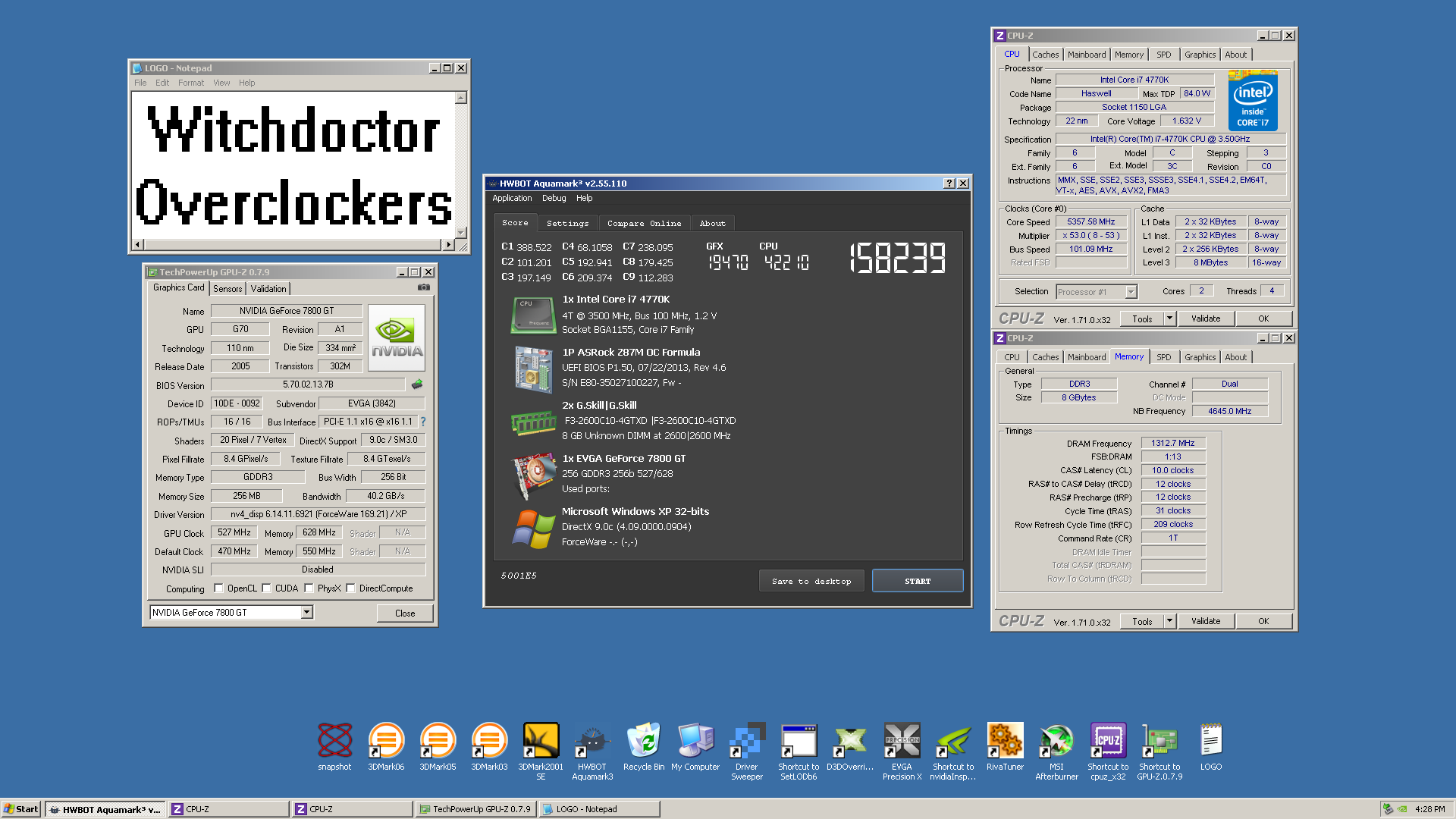Image resolution: width=1456 pixels, height=819 pixels.
Task: Toggle the DirectCompute checkbox in GPU-Z
Action: point(350,588)
